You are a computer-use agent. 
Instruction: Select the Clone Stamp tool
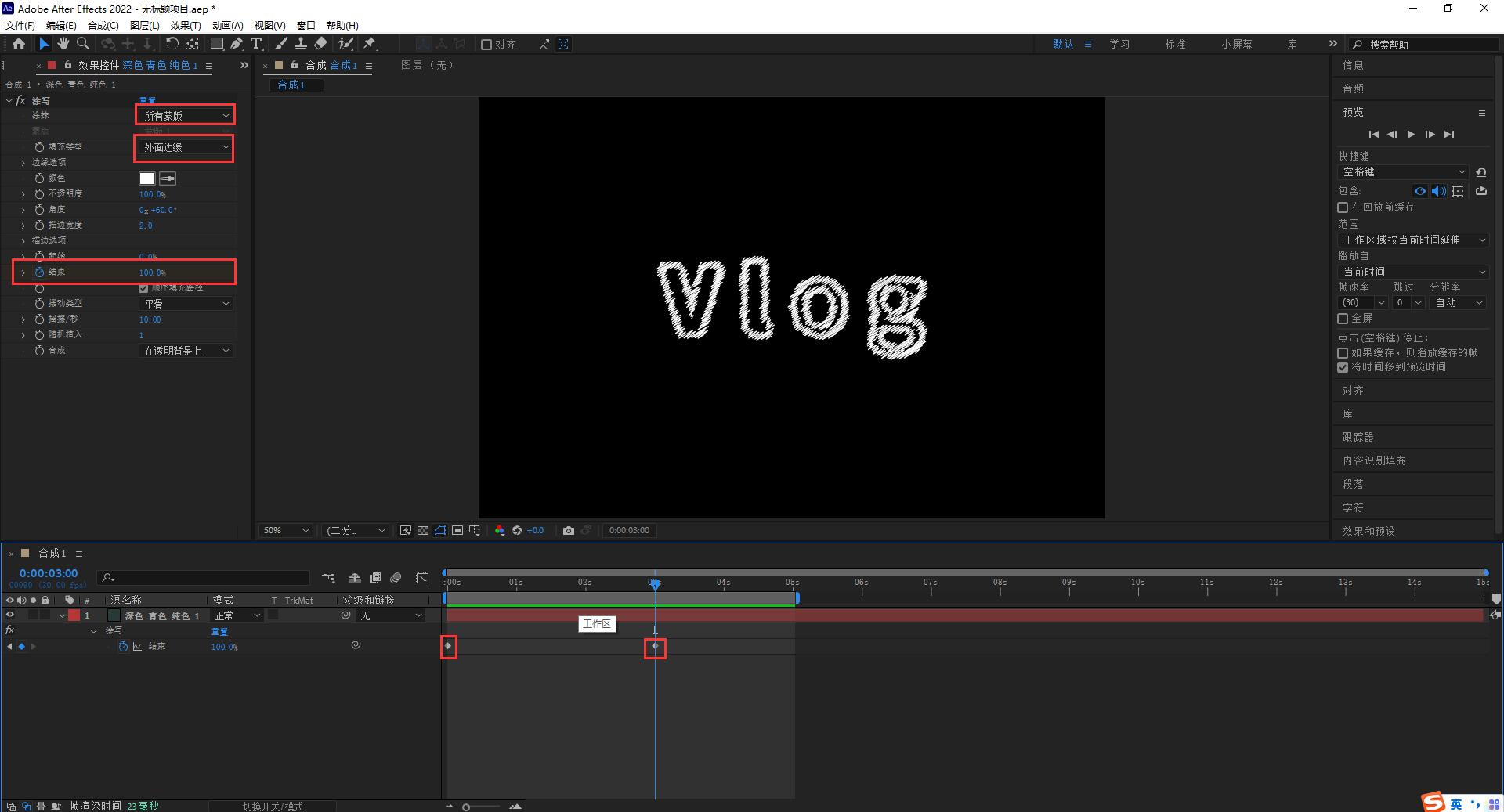click(x=300, y=44)
